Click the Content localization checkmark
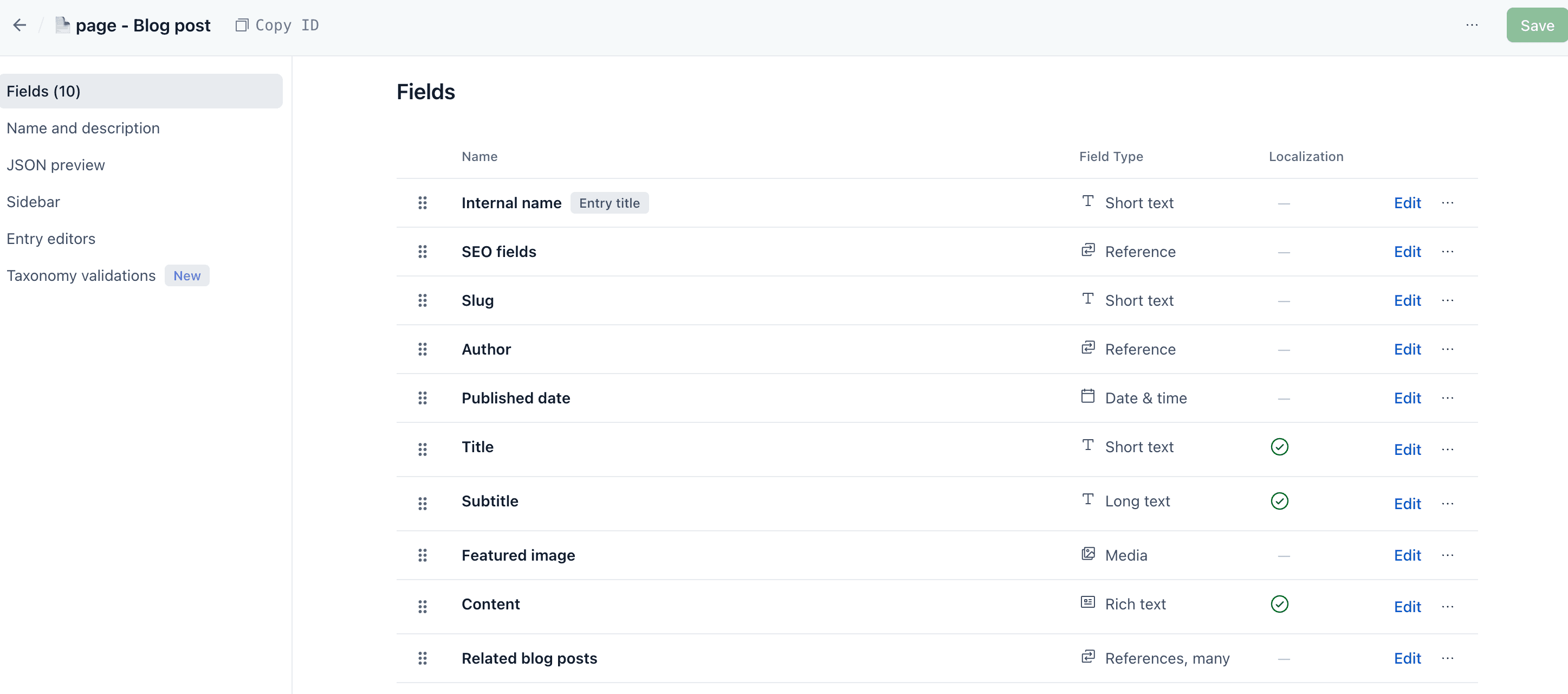The width and height of the screenshot is (1568, 694). [x=1279, y=604]
